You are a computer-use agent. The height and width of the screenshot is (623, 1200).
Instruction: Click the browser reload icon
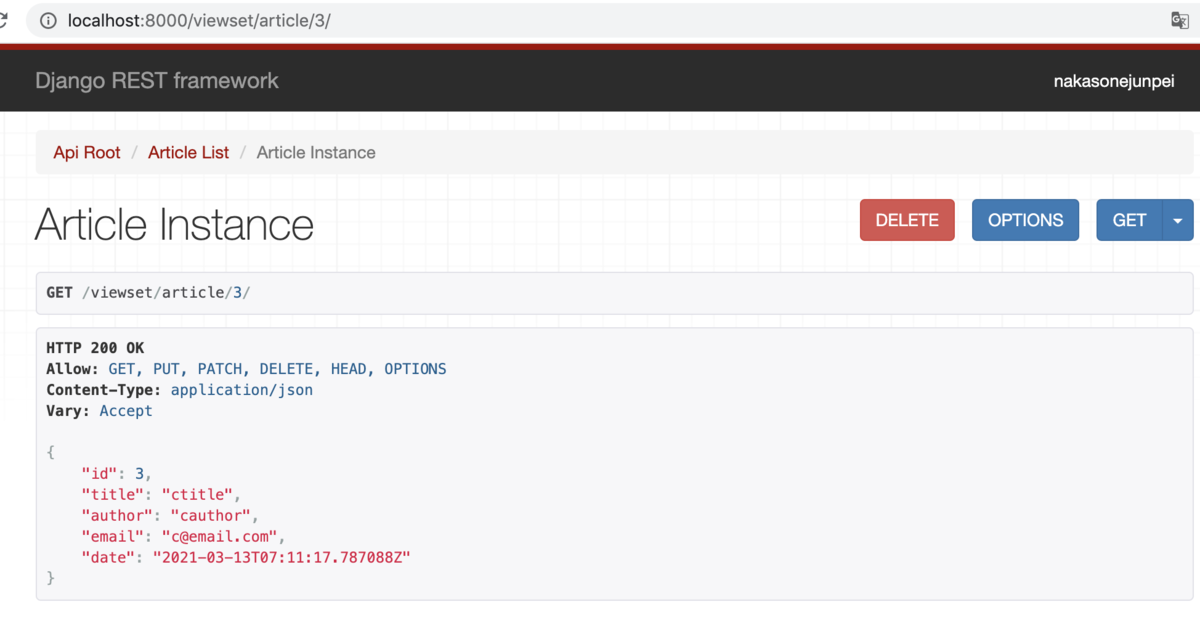[x=3, y=20]
